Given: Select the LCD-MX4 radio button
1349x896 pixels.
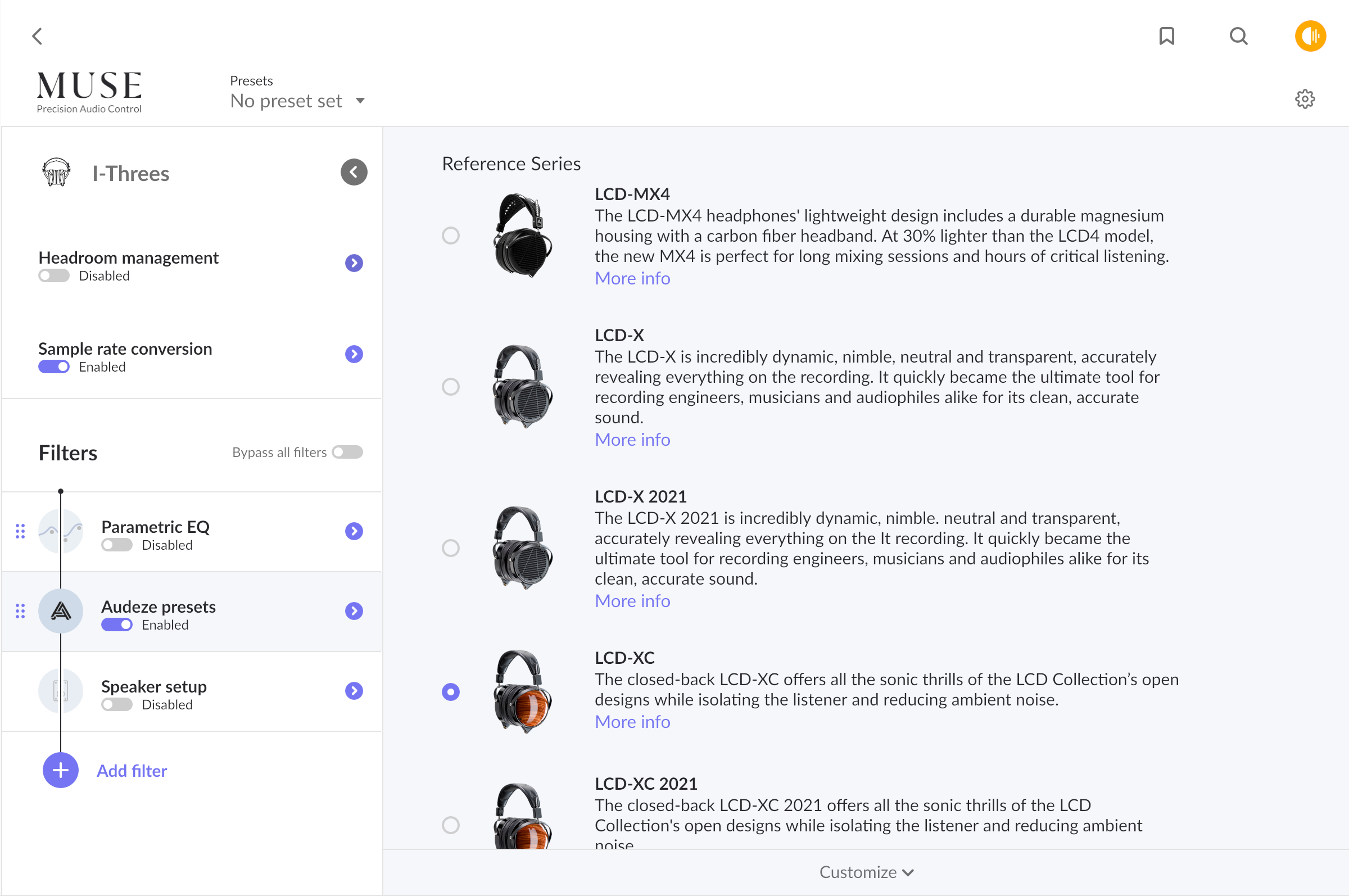Looking at the screenshot, I should click(451, 236).
